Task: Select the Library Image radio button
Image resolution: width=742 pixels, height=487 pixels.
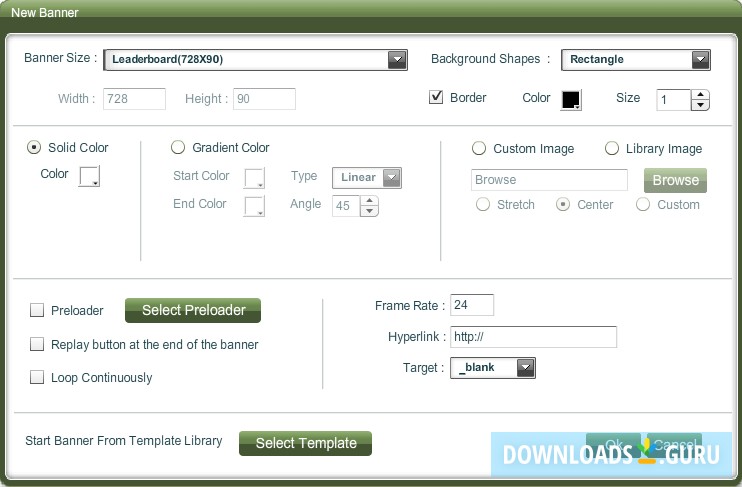Action: (x=612, y=148)
